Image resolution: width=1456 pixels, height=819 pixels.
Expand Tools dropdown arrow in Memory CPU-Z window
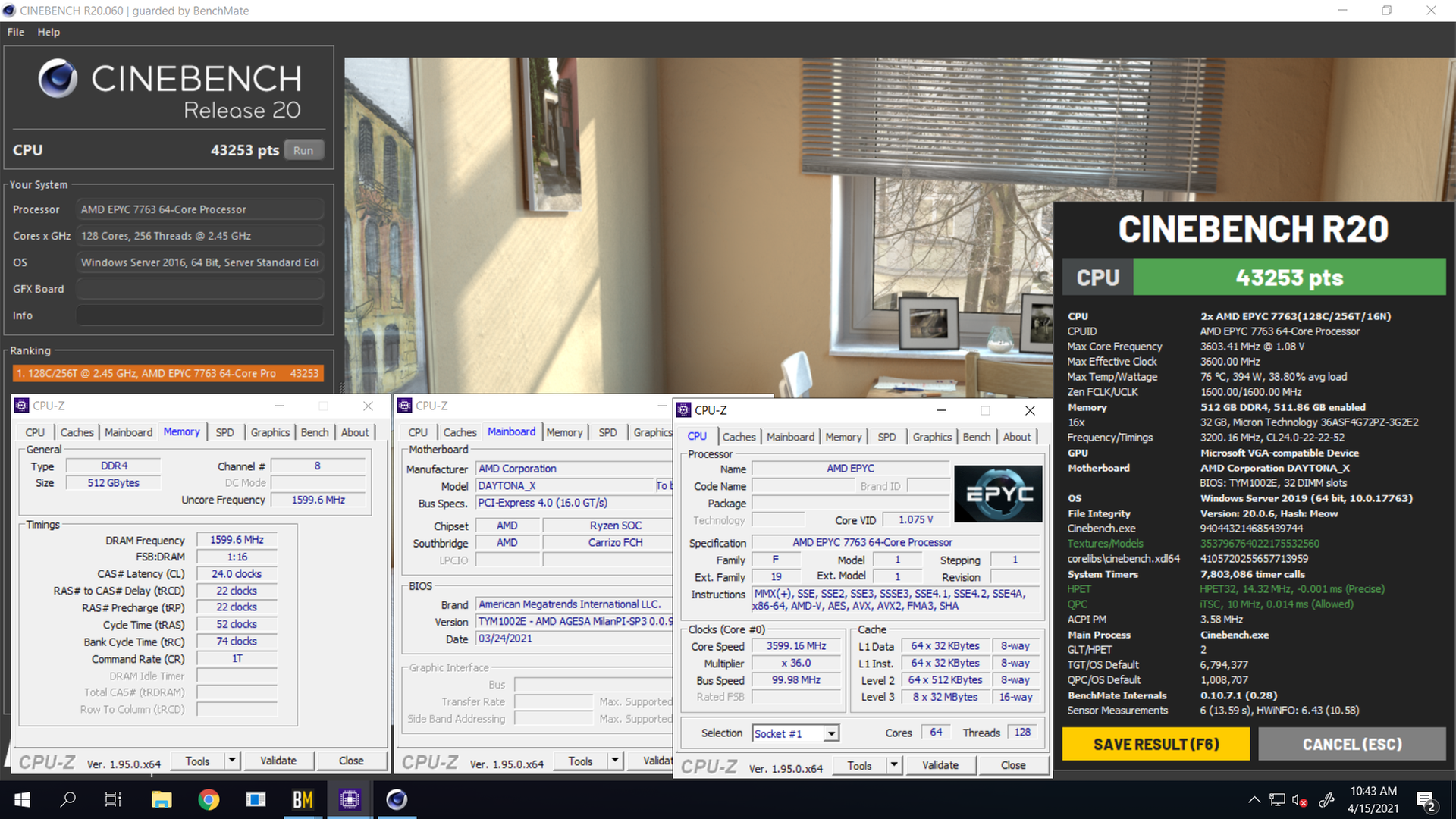(232, 761)
